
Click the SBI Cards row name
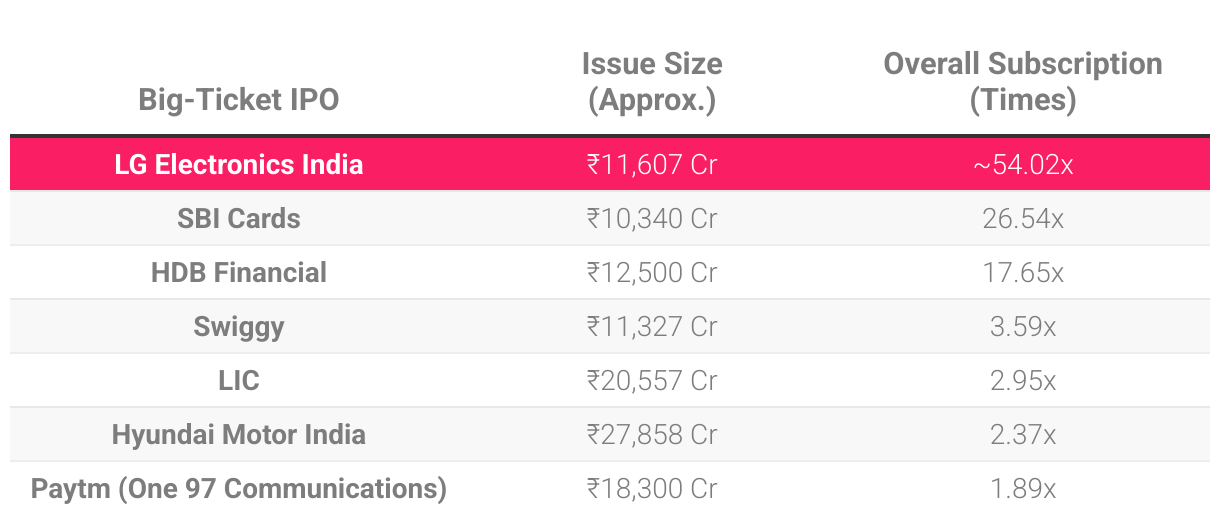pos(238,218)
